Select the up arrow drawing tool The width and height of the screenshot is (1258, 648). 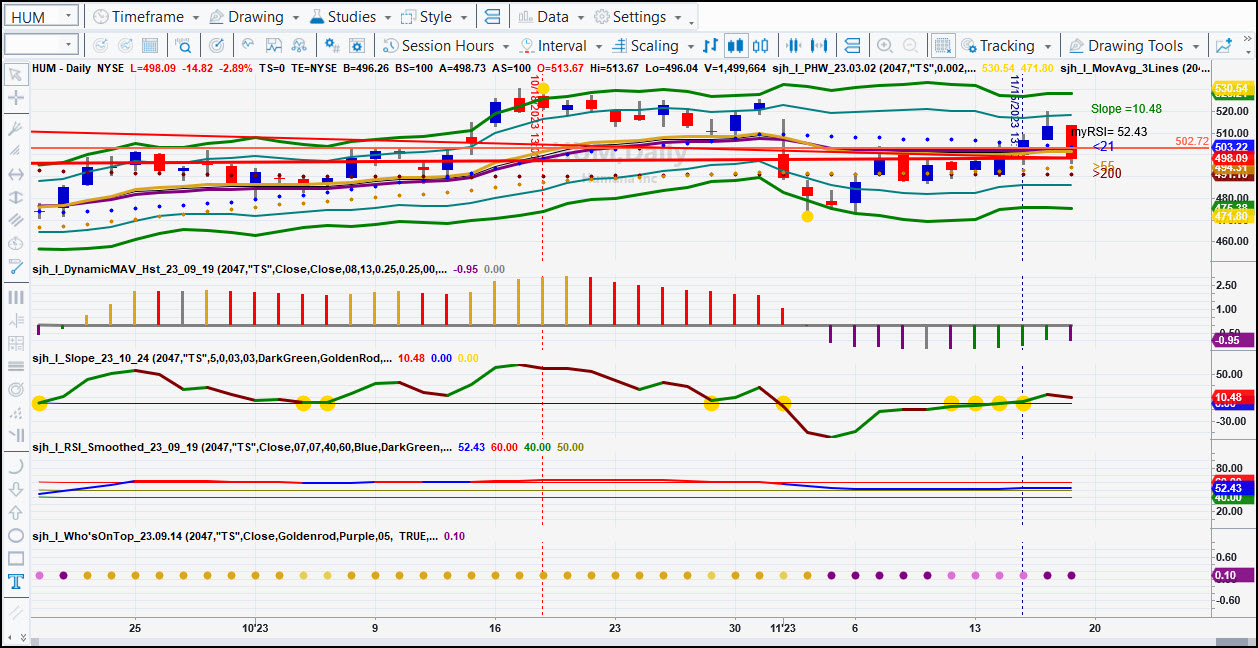click(x=15, y=512)
